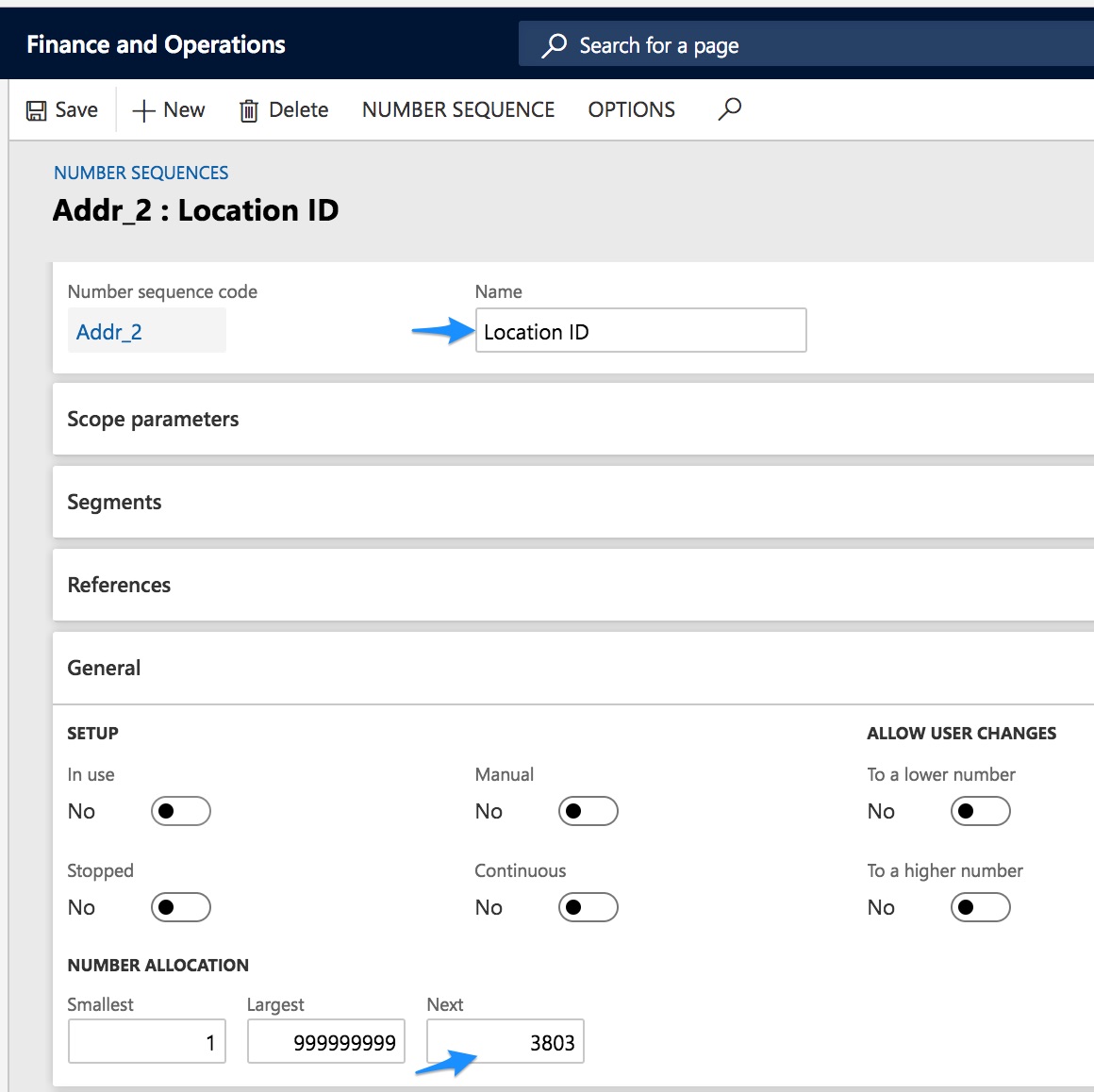Click the ALLOW USER CHANGES heading
The height and width of the screenshot is (1092, 1094).
[961, 734]
